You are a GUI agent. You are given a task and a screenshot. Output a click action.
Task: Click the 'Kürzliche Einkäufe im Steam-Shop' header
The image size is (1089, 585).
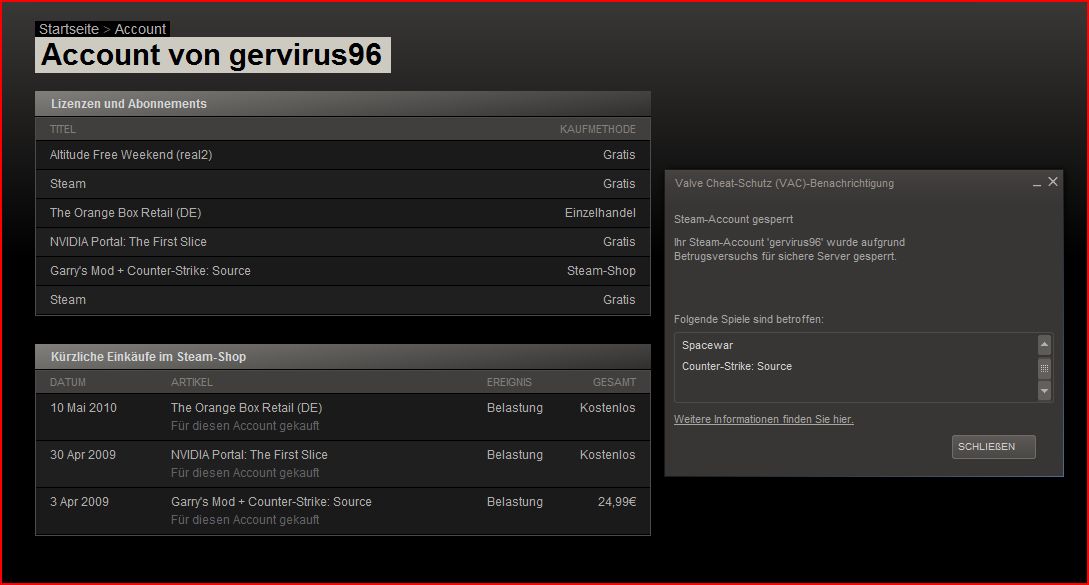pyautogui.click(x=148, y=357)
